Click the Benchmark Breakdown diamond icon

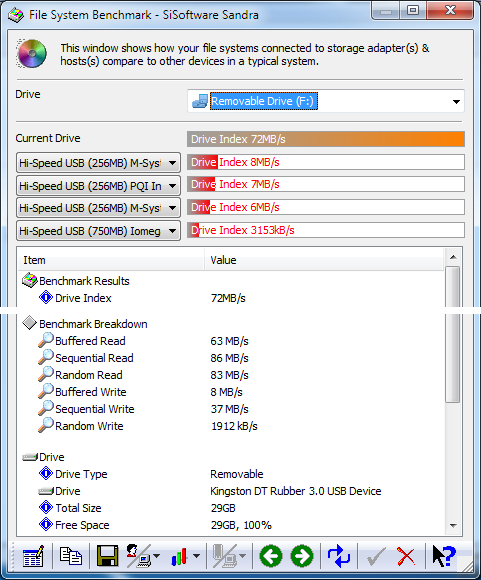point(30,323)
